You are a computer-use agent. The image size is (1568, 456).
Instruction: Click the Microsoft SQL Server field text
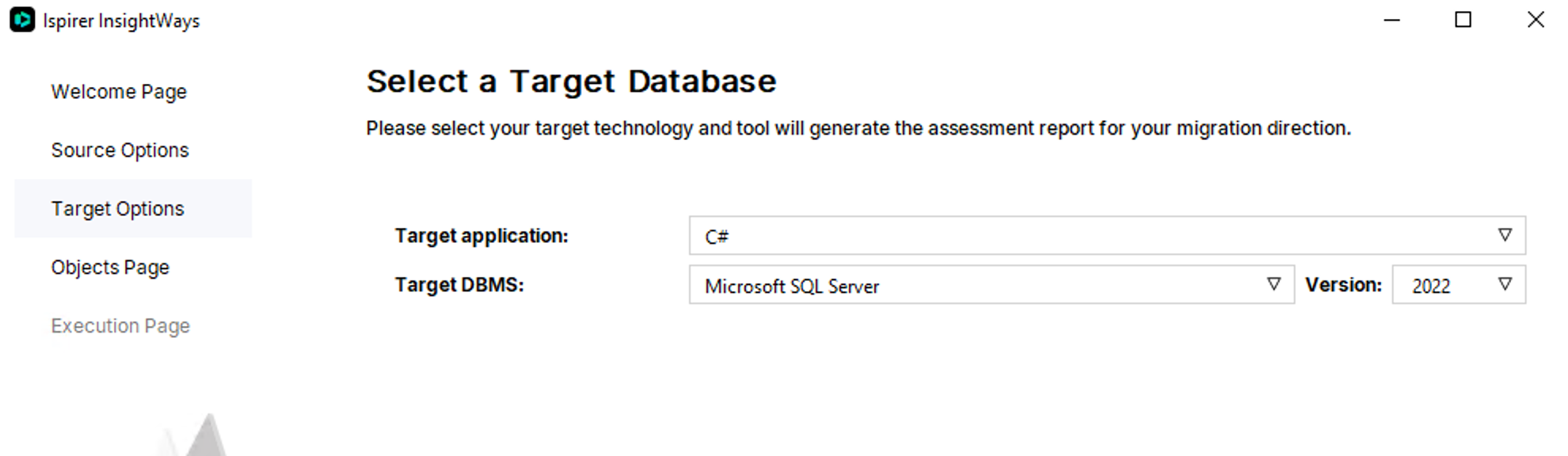(x=792, y=286)
